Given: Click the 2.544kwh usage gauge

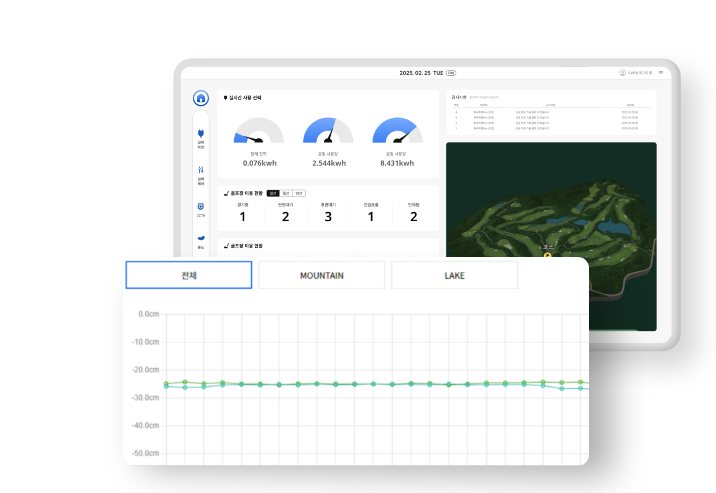Looking at the screenshot, I should [x=329, y=142].
